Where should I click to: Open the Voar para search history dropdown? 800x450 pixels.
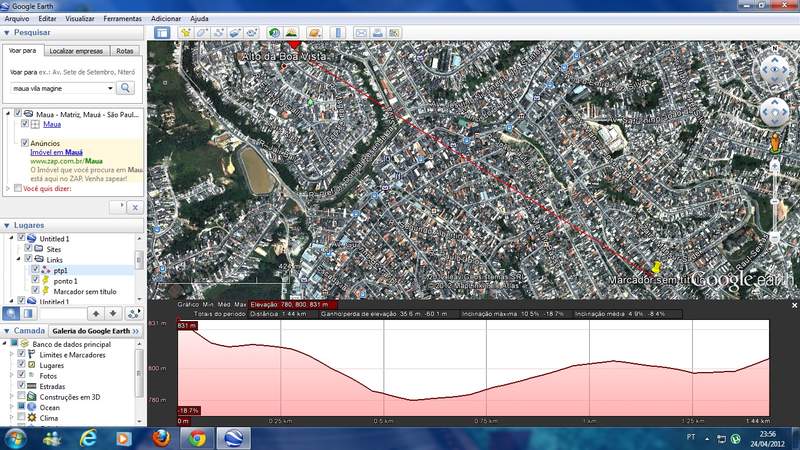click(109, 88)
